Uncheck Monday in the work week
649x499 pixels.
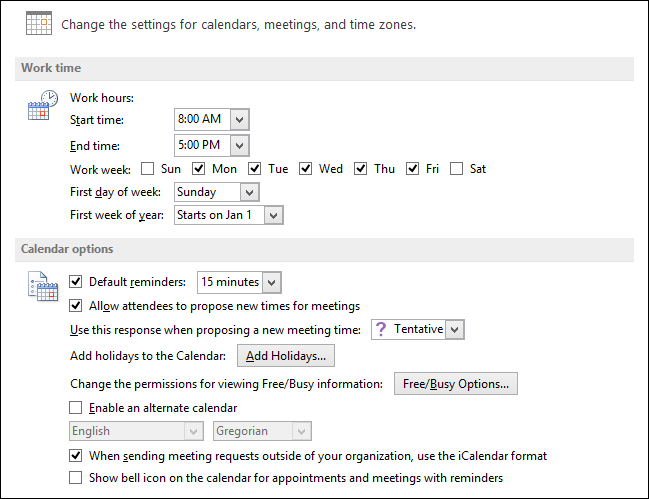coord(199,169)
